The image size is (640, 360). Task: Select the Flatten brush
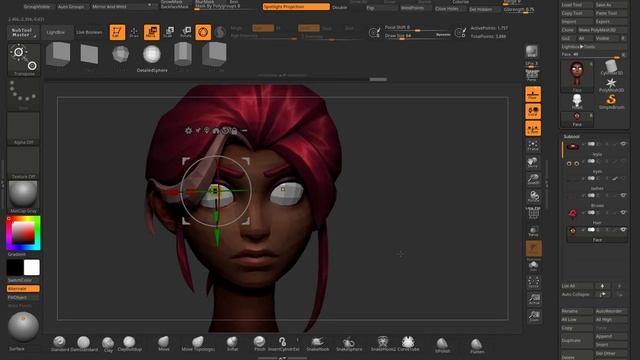[477, 346]
